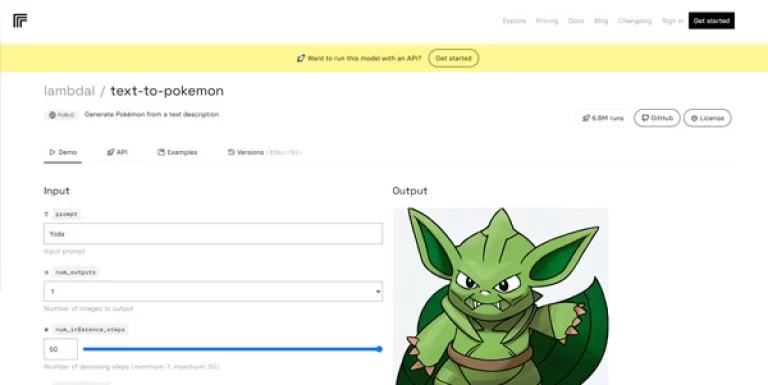Click the num_outputs dropdown arrow

(378, 292)
